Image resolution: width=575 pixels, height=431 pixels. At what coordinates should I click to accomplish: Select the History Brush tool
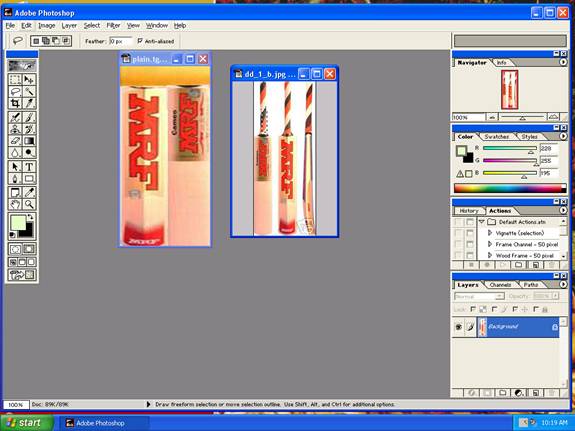(29, 129)
